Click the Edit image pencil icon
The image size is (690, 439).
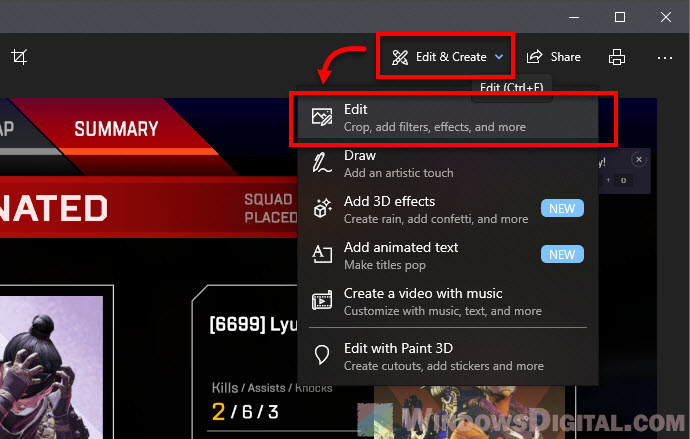(x=322, y=117)
